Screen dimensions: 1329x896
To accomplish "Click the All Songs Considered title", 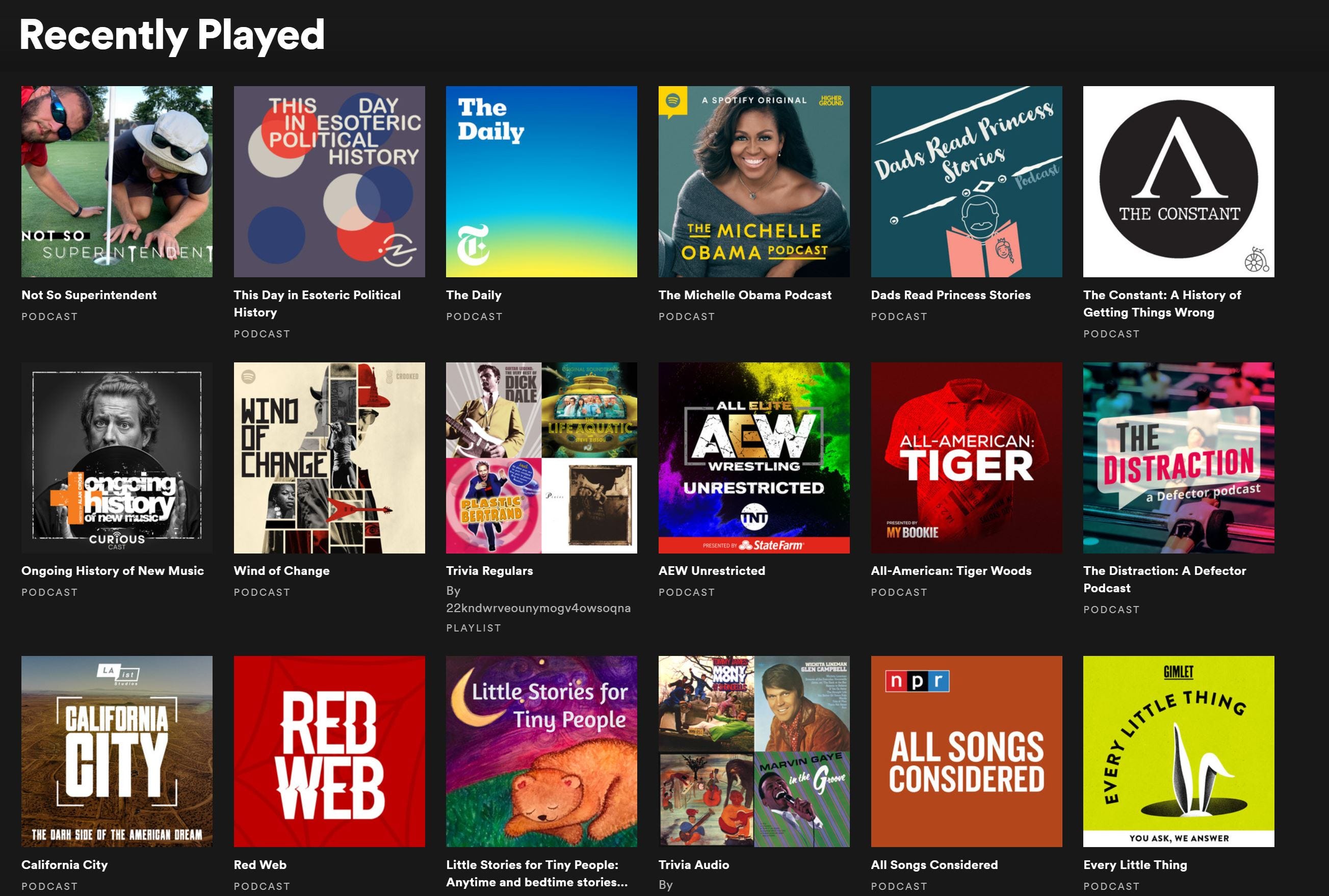I will pos(934,864).
